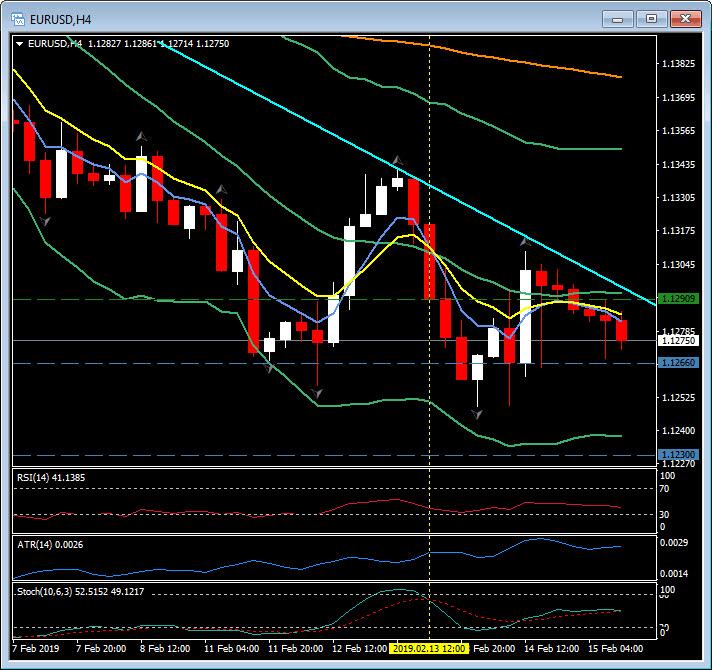
Task: Maximize the EURUSD,H4 chart window
Action: [652, 18]
